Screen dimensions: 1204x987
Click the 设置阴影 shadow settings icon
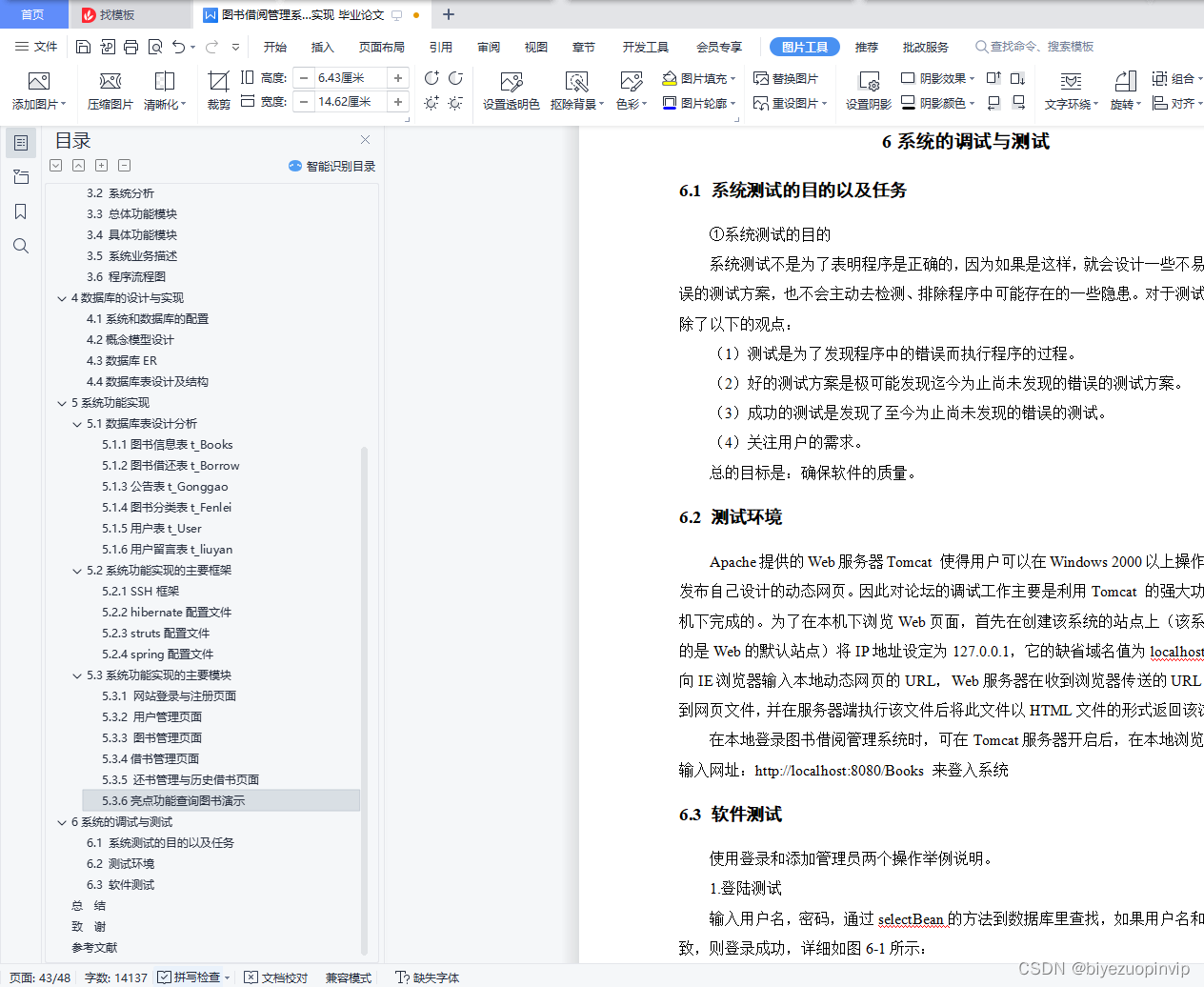867,90
